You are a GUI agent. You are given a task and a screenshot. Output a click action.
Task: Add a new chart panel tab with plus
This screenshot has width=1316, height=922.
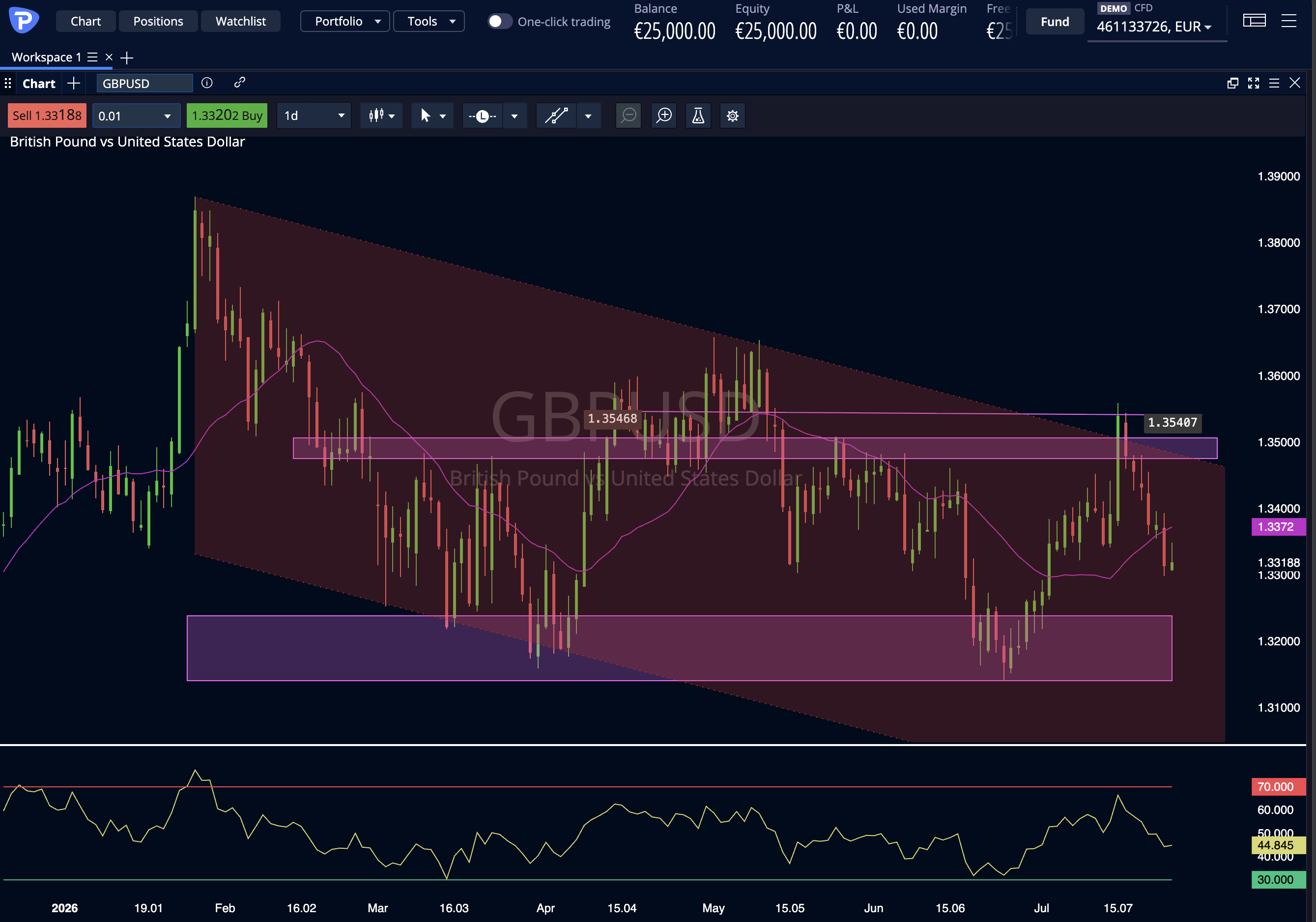tap(73, 84)
